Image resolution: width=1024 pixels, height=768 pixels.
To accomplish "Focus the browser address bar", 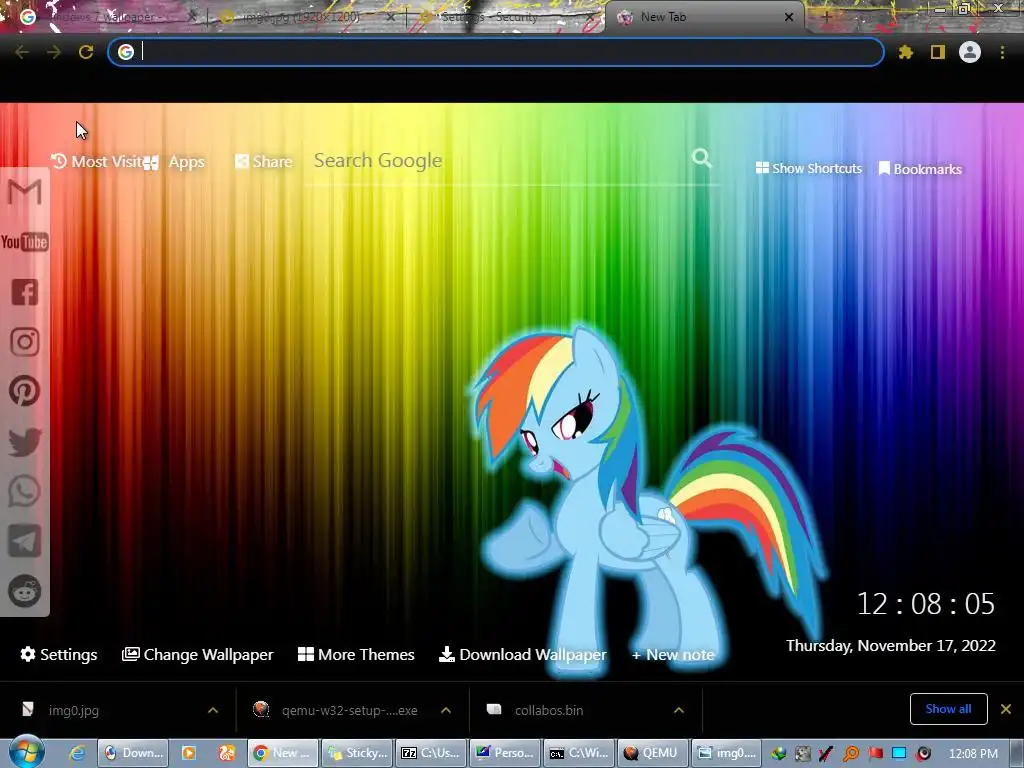I will (496, 52).
